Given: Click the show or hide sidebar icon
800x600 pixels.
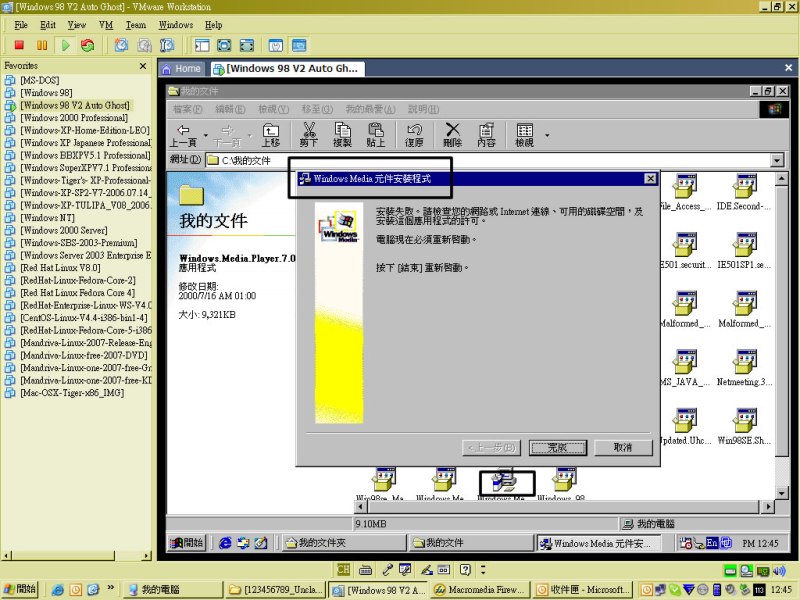Looking at the screenshot, I should coord(202,45).
